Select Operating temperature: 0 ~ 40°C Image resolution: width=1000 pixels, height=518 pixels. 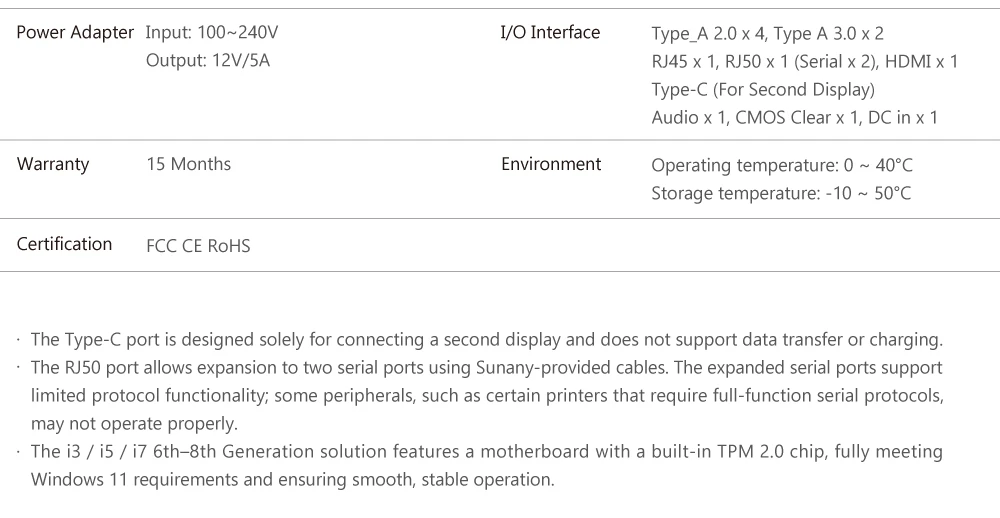point(782,165)
